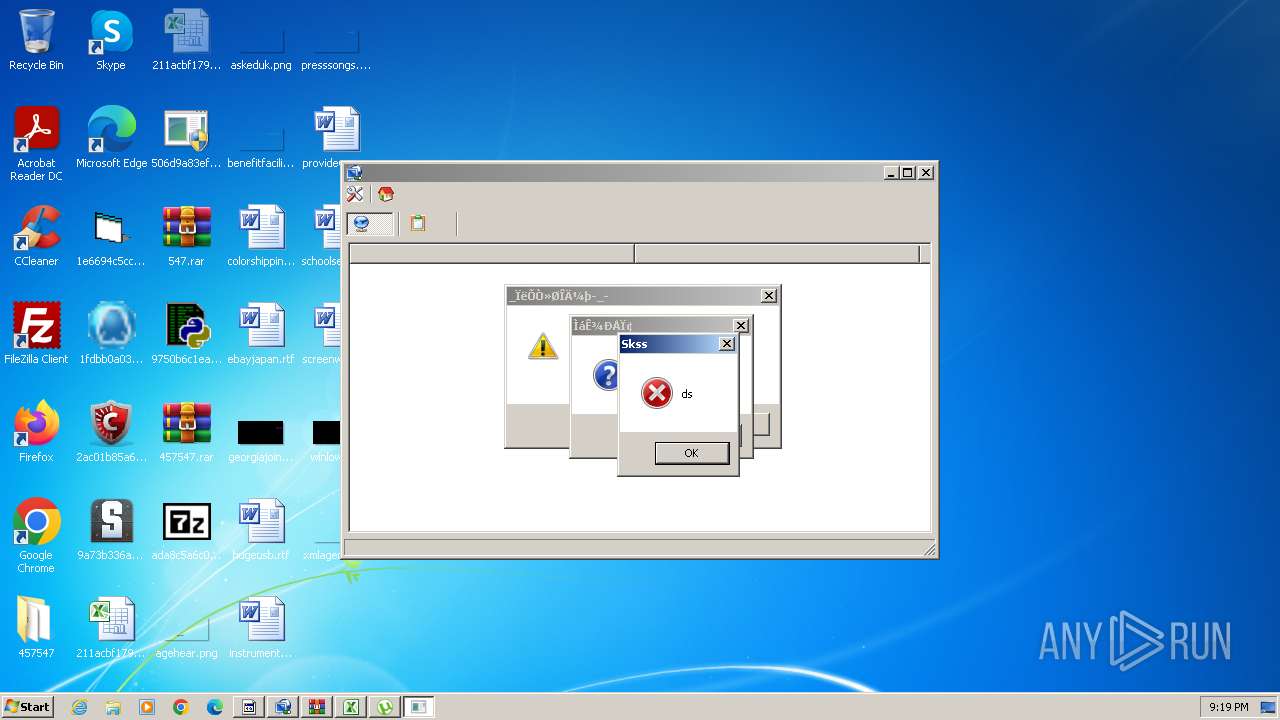Viewport: 1280px width, 720px height.
Task: Select the ebayjapan.rtf document
Action: point(261,334)
